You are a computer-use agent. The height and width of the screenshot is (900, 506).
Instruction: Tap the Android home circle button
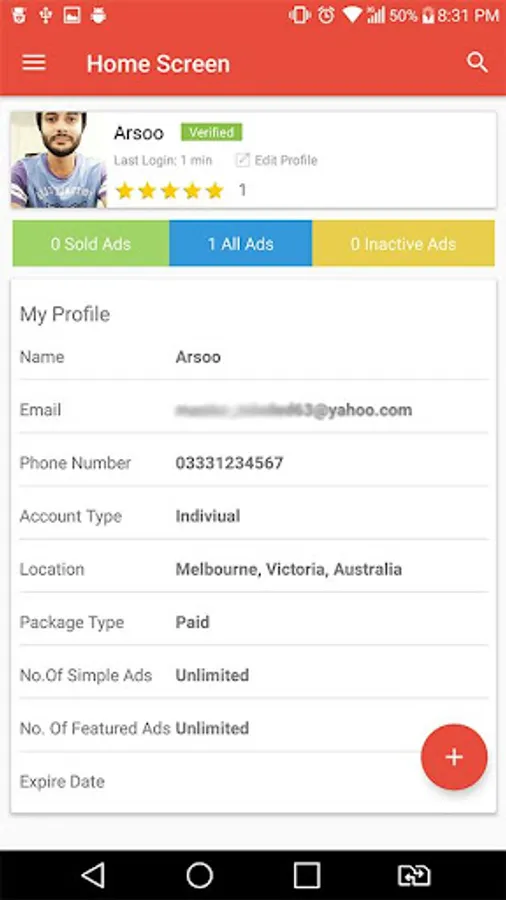click(x=200, y=875)
